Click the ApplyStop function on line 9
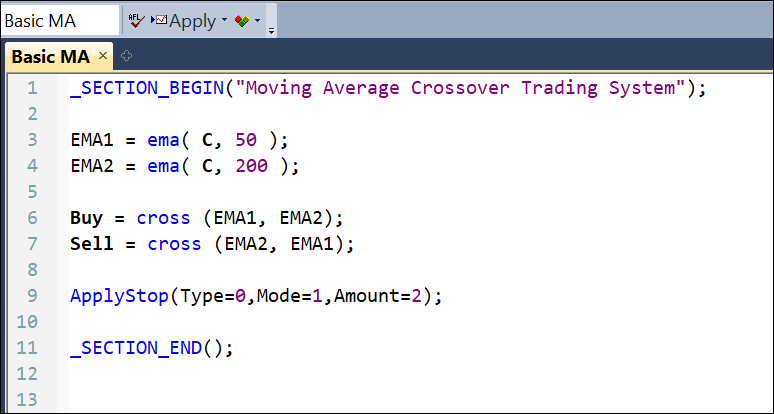 pyautogui.click(x=120, y=296)
